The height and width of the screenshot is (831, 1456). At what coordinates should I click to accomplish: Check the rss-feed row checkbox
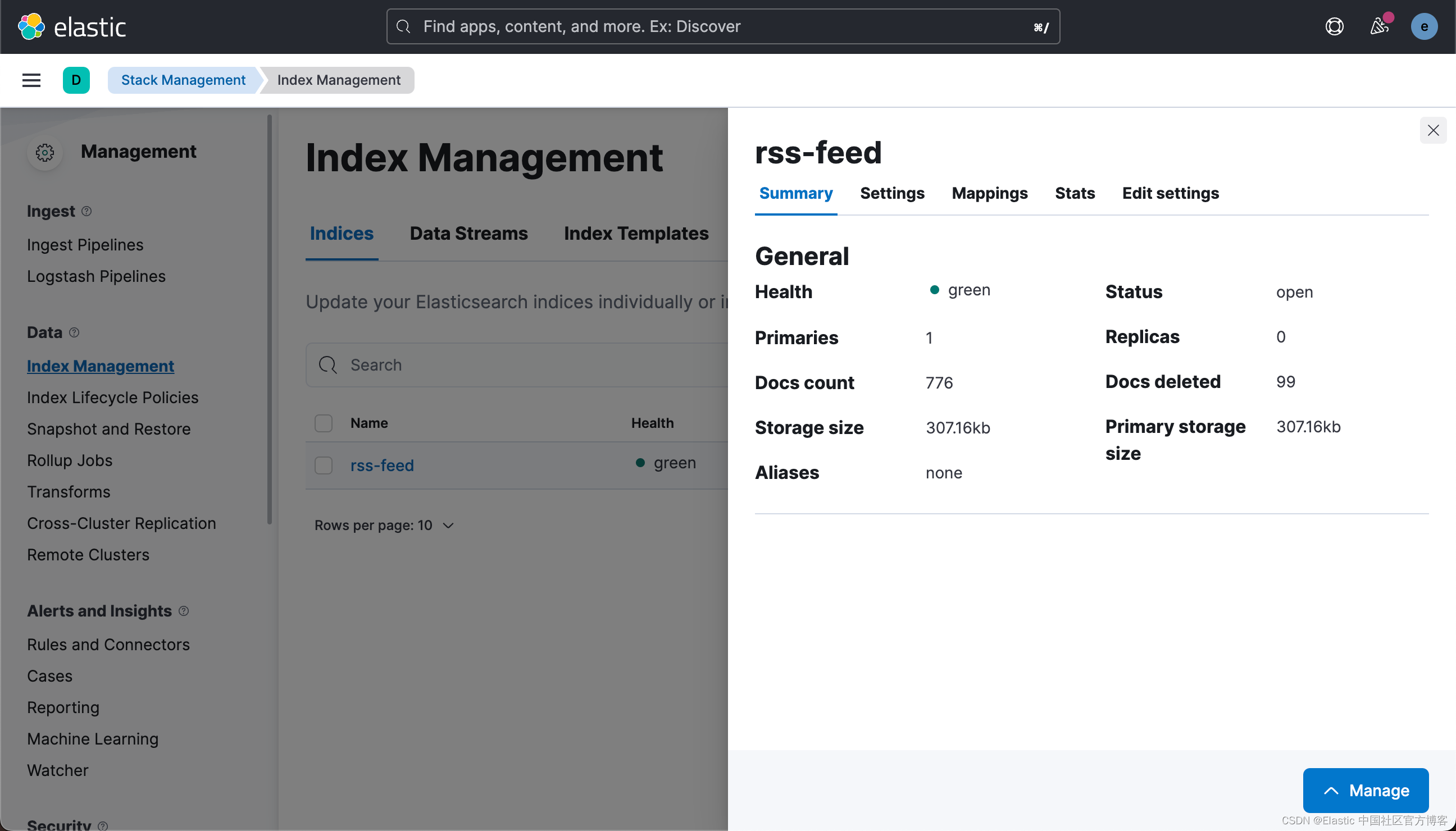[x=323, y=465]
